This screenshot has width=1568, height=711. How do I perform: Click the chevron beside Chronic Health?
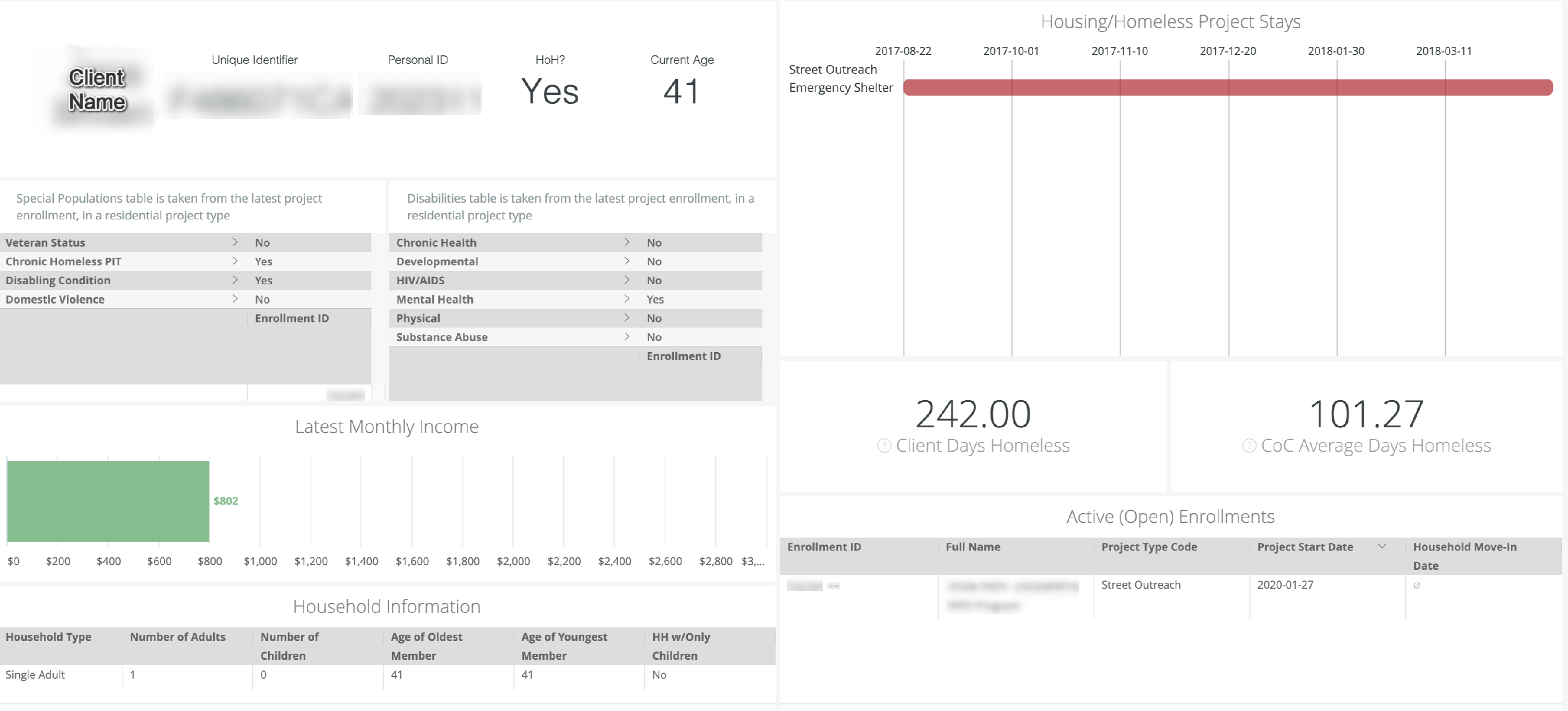(x=626, y=242)
